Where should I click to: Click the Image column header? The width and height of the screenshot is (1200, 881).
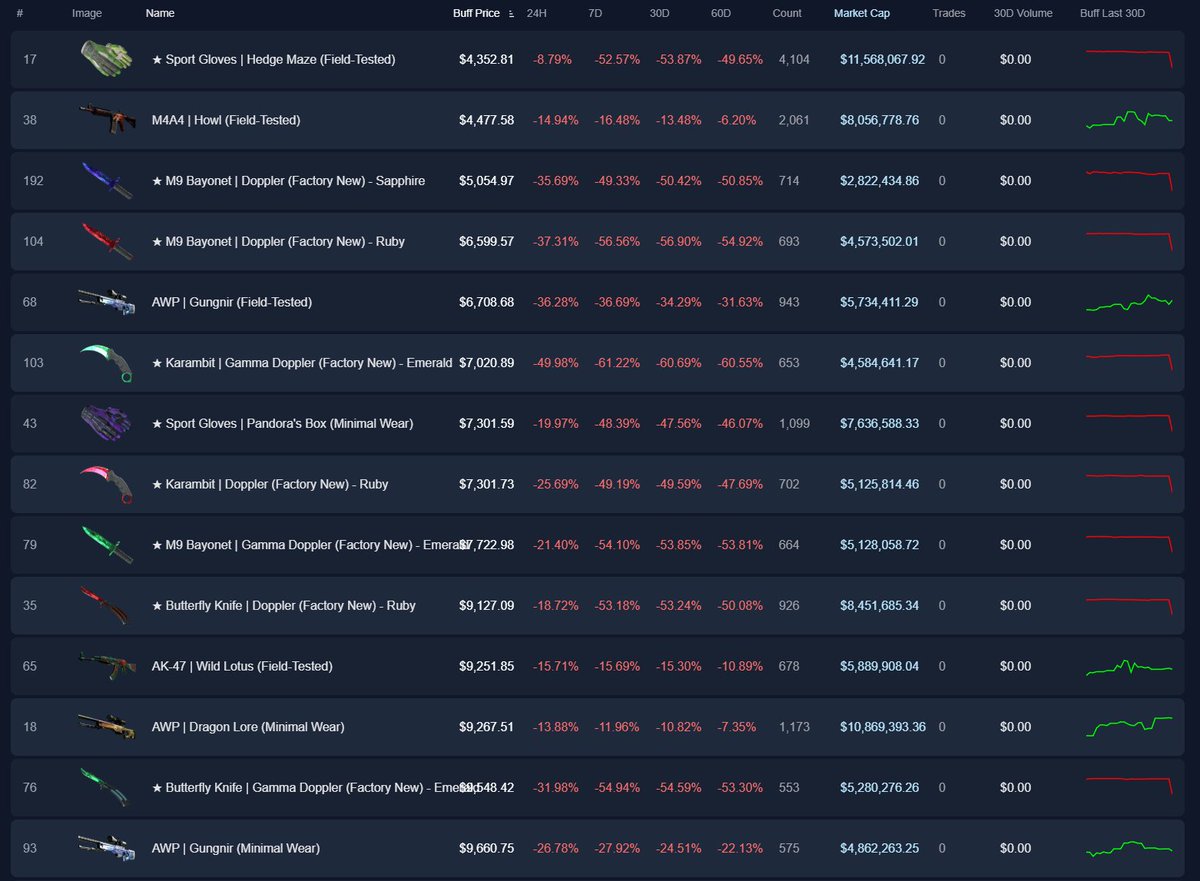87,14
